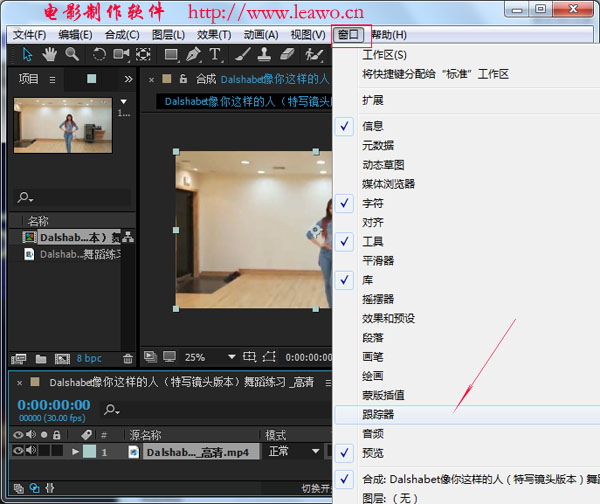This screenshot has width=600, height=504.
Task: Click the always preview this view icon
Action: coord(150,357)
